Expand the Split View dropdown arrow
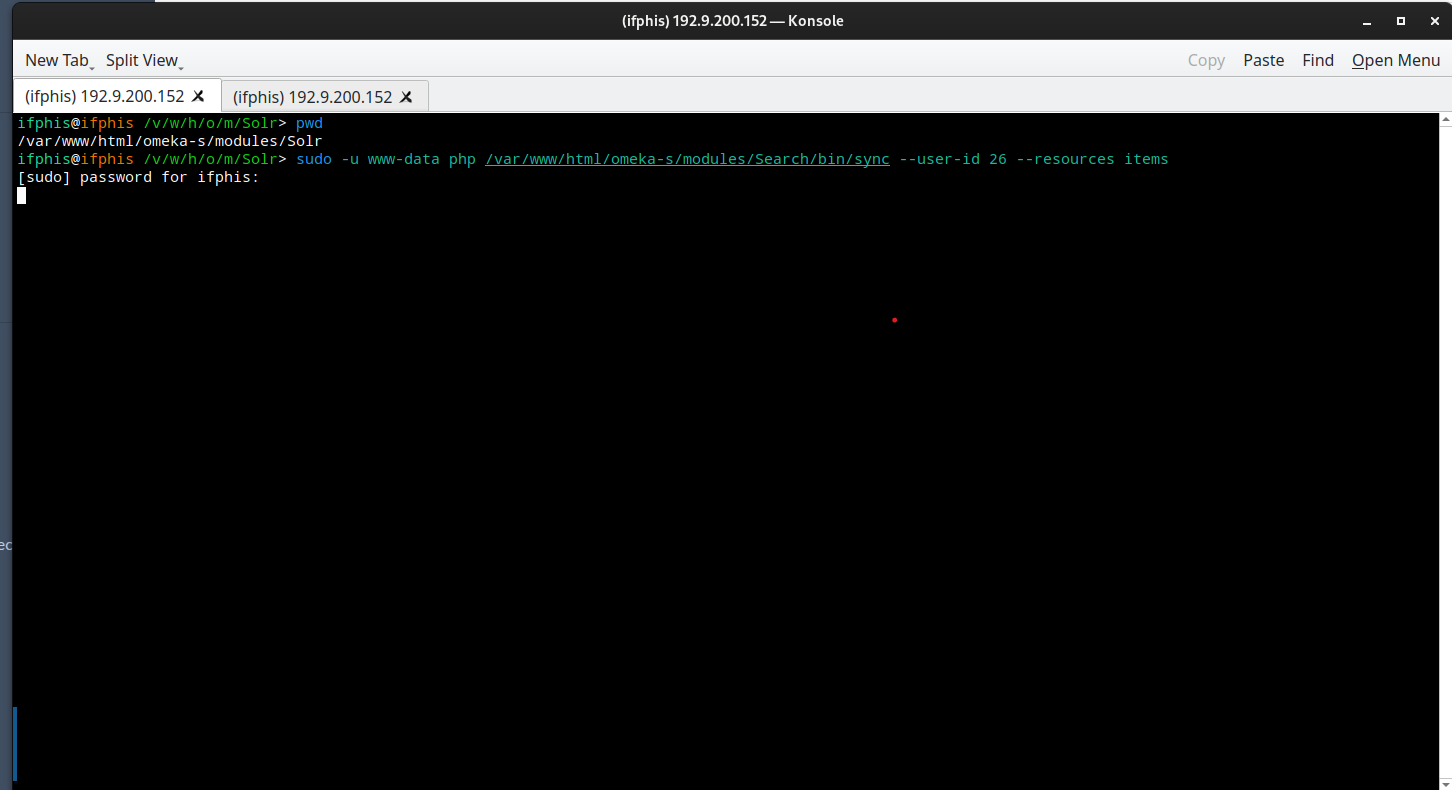 (181, 65)
